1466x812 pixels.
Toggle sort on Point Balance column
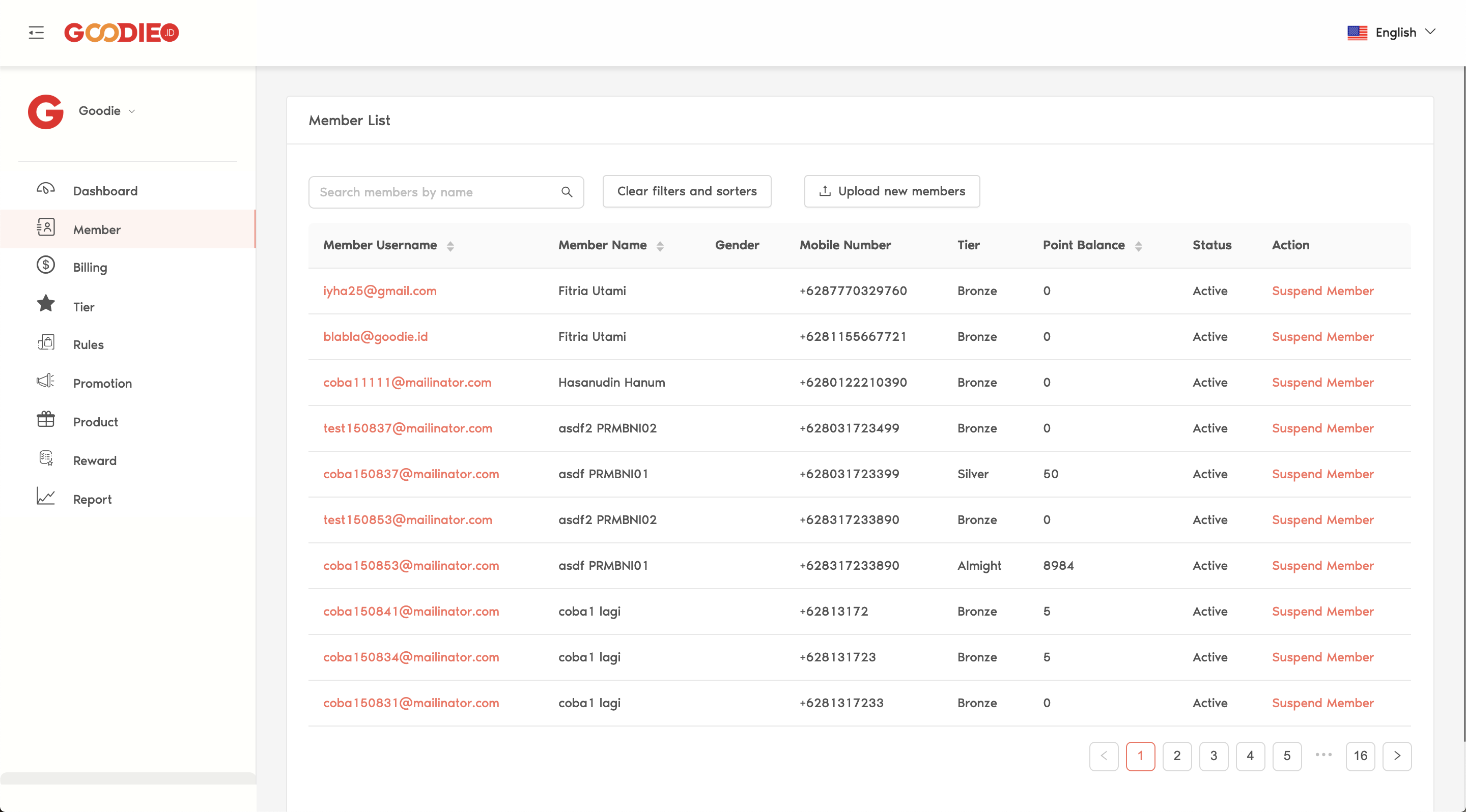click(1138, 246)
